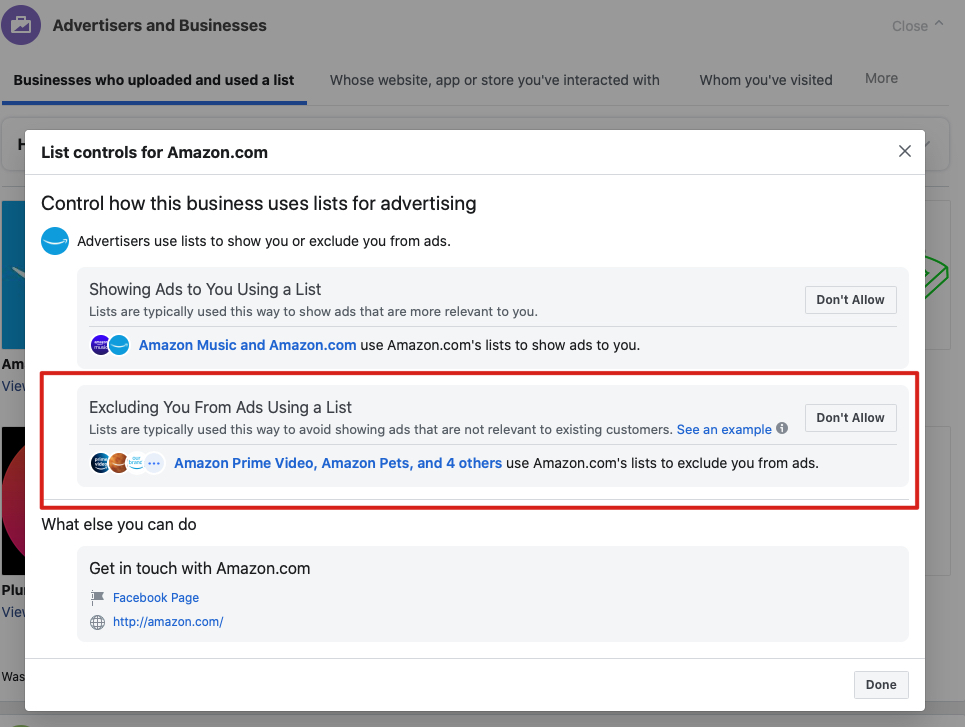Click the more advertisers ellipsis avatar

tap(154, 463)
